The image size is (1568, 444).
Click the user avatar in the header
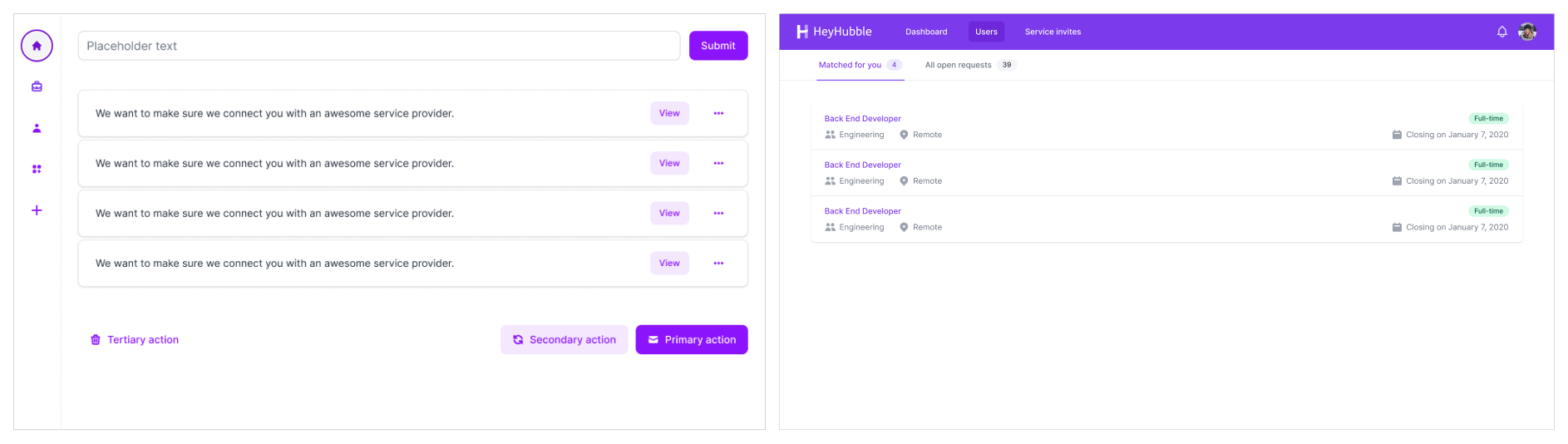pyautogui.click(x=1526, y=32)
